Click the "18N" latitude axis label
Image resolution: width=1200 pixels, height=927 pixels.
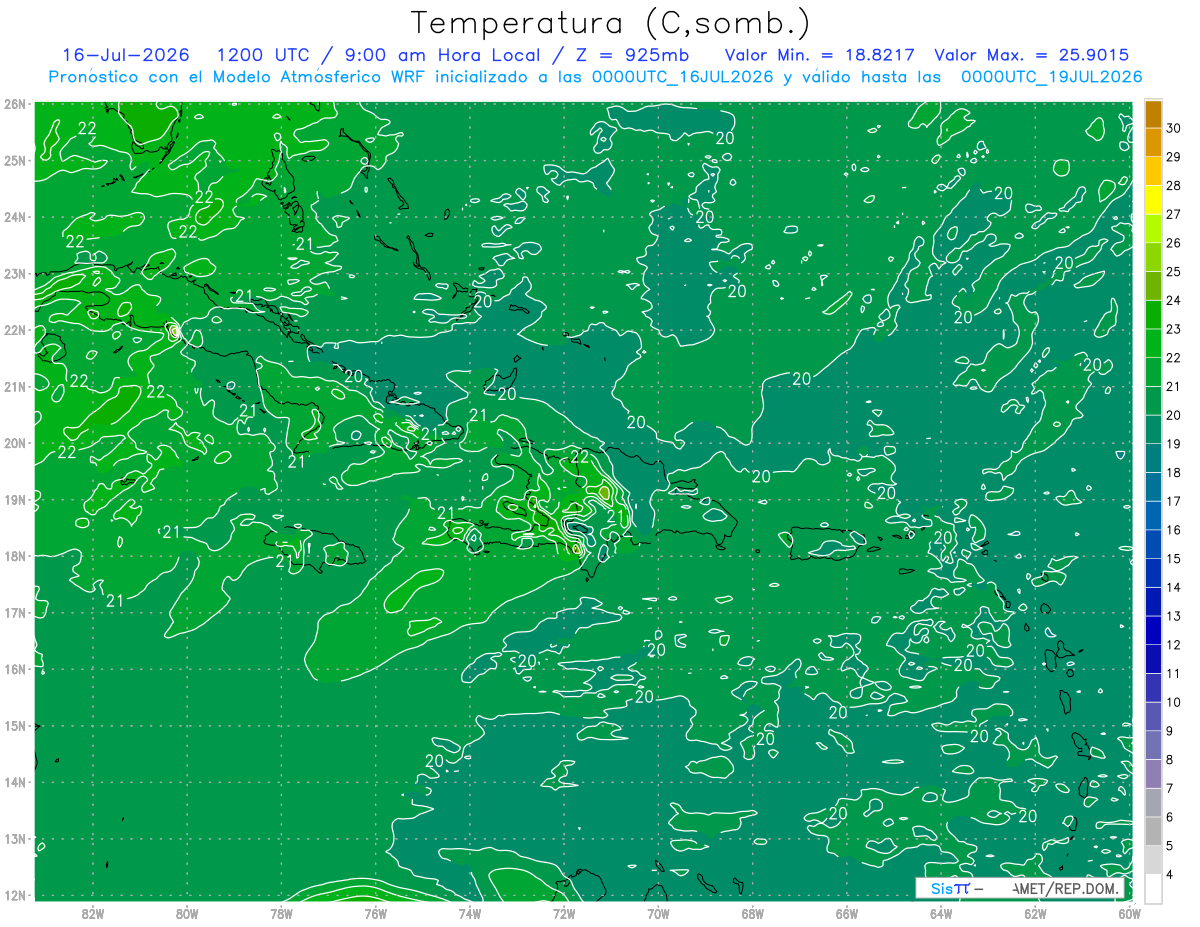click(x=15, y=556)
